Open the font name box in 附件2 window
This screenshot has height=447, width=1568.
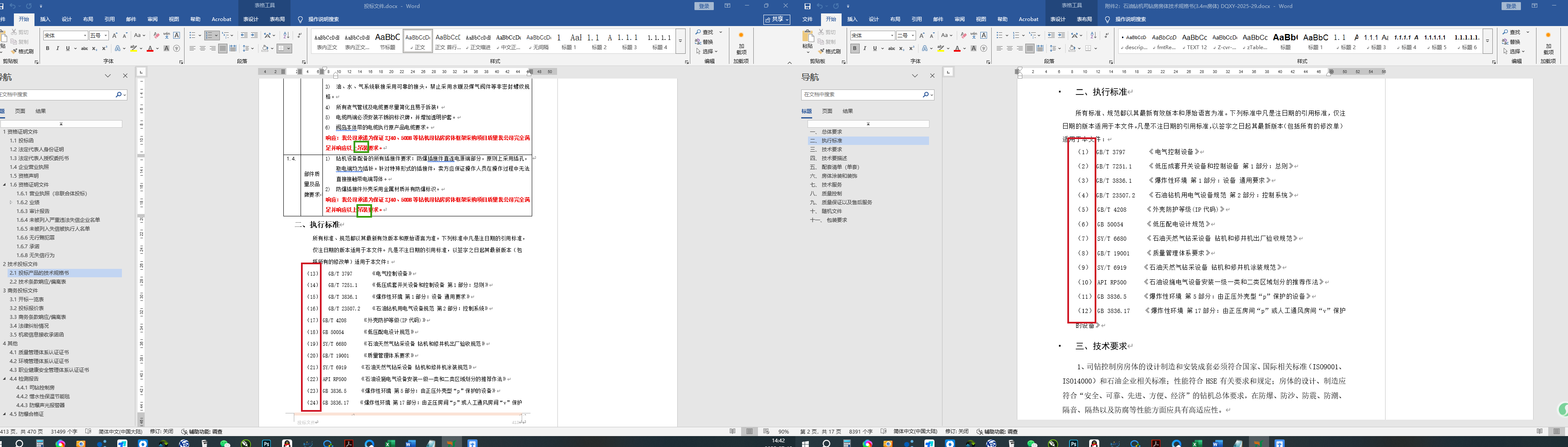coord(872,35)
